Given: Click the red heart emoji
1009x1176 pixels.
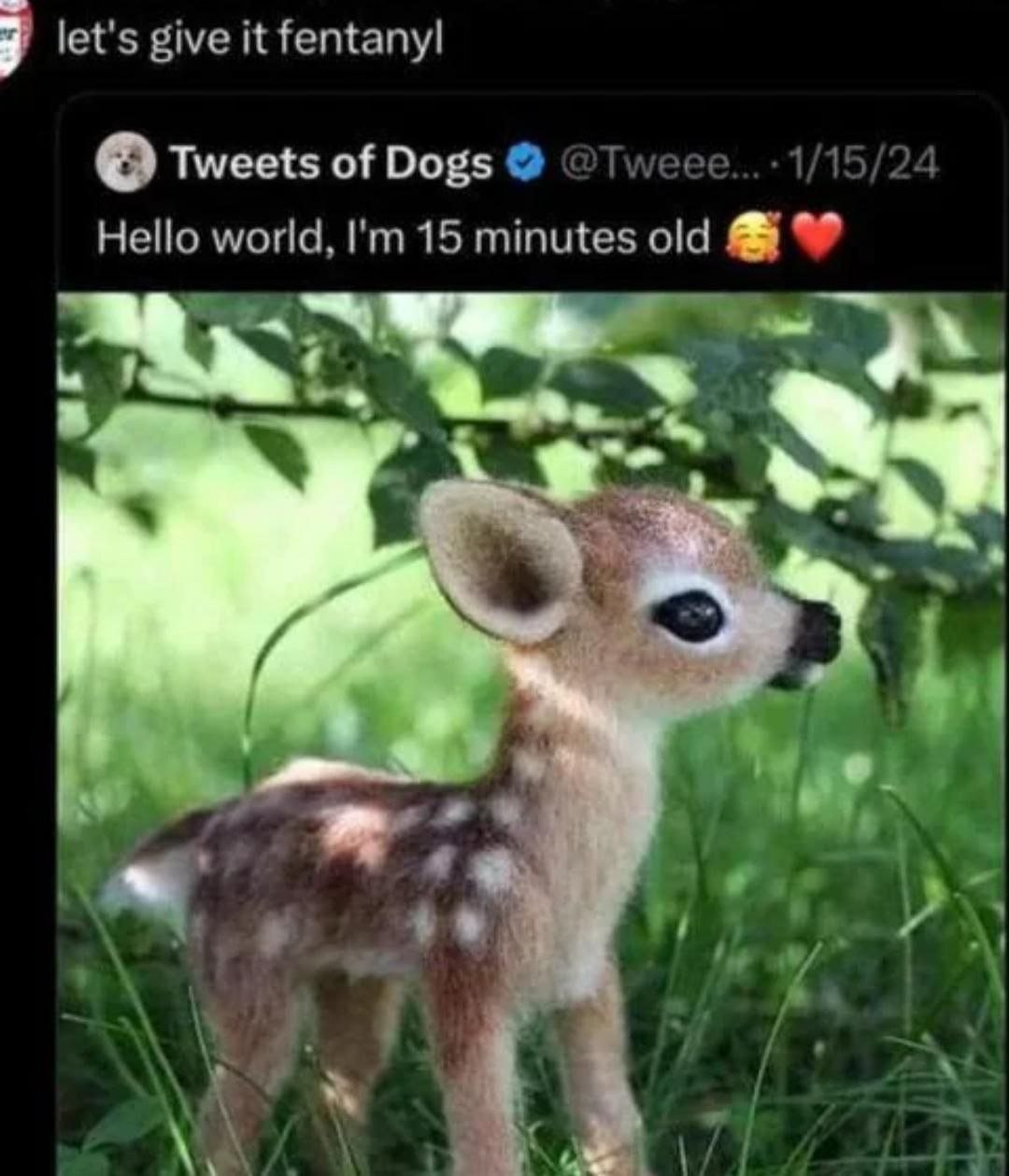Looking at the screenshot, I should tap(818, 237).
